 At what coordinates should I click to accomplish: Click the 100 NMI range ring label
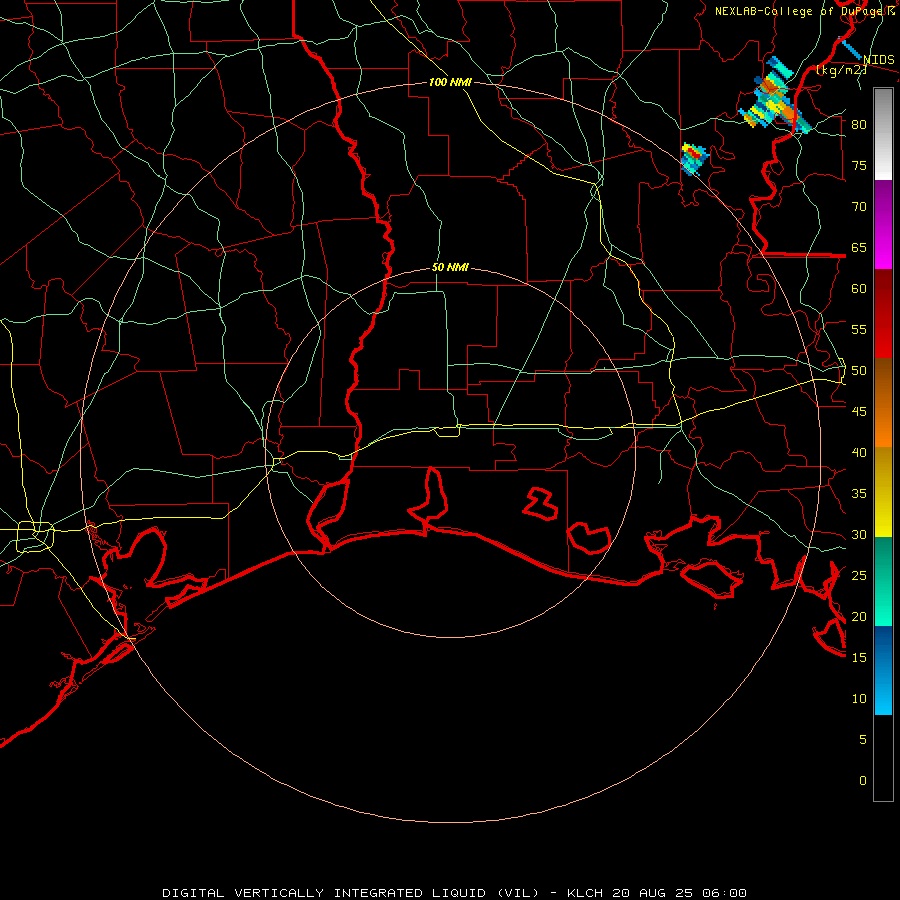pyautogui.click(x=450, y=82)
